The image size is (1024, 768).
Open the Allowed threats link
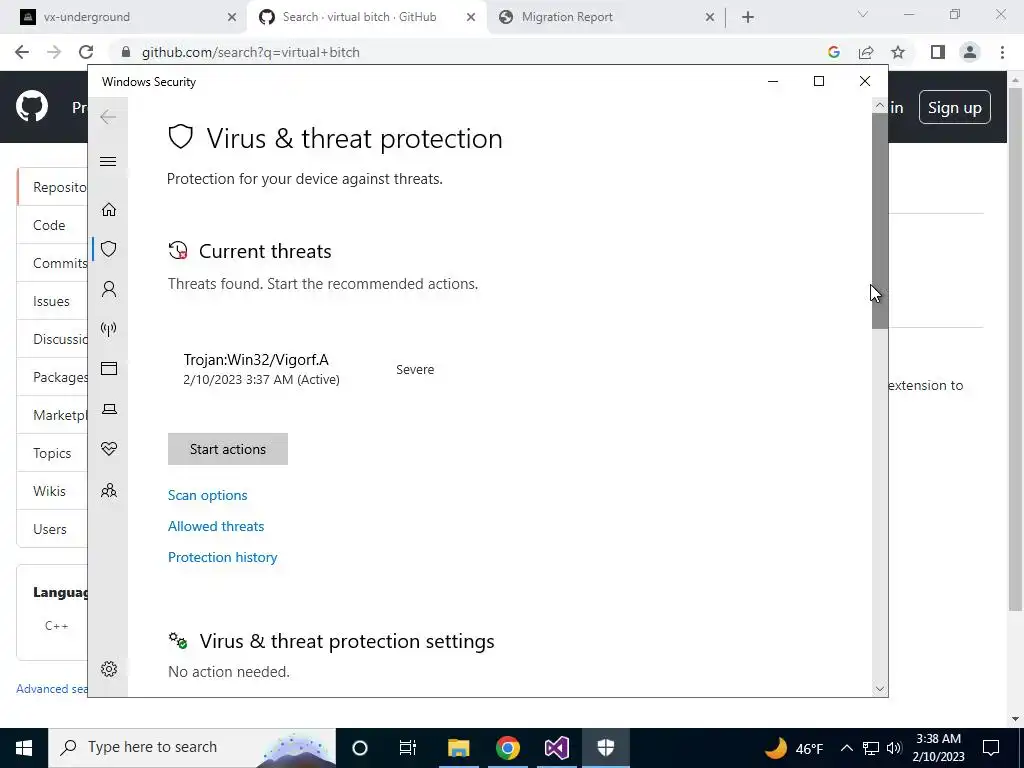coord(216,526)
